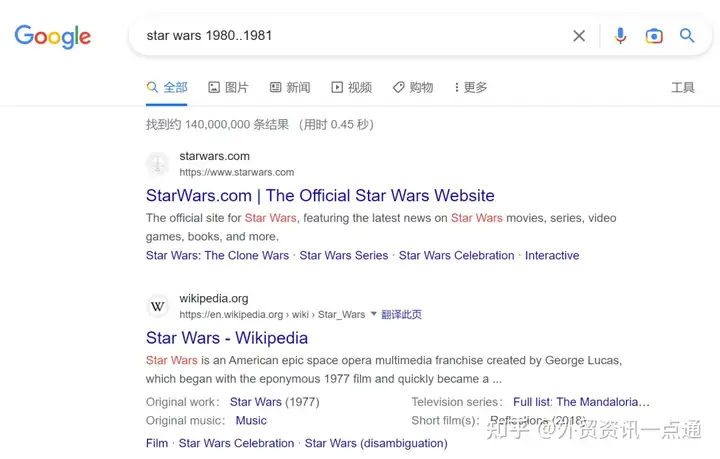The height and width of the screenshot is (459, 720).
Task: Click the Wikipedia W favicon
Action: click(158, 306)
